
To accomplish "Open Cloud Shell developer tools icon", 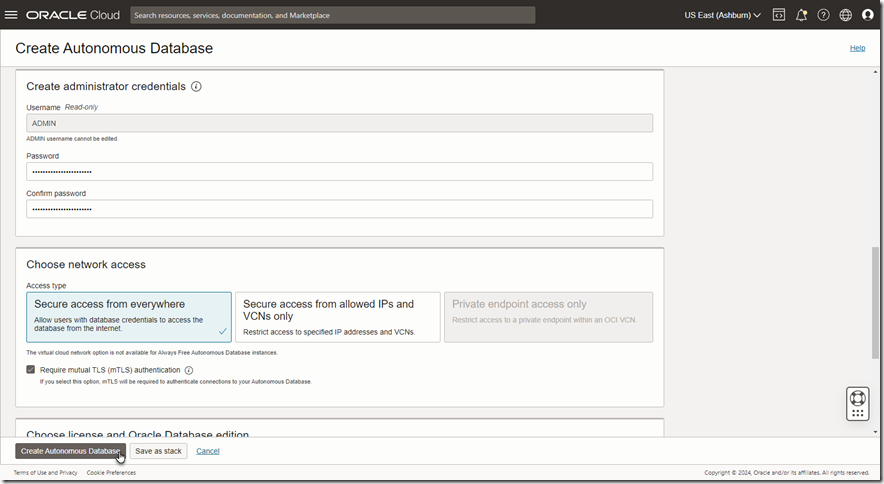I will pyautogui.click(x=778, y=15).
